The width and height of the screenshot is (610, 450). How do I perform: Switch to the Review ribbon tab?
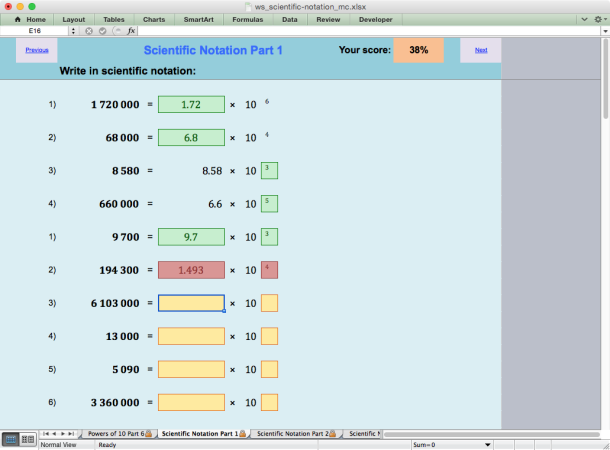click(328, 19)
